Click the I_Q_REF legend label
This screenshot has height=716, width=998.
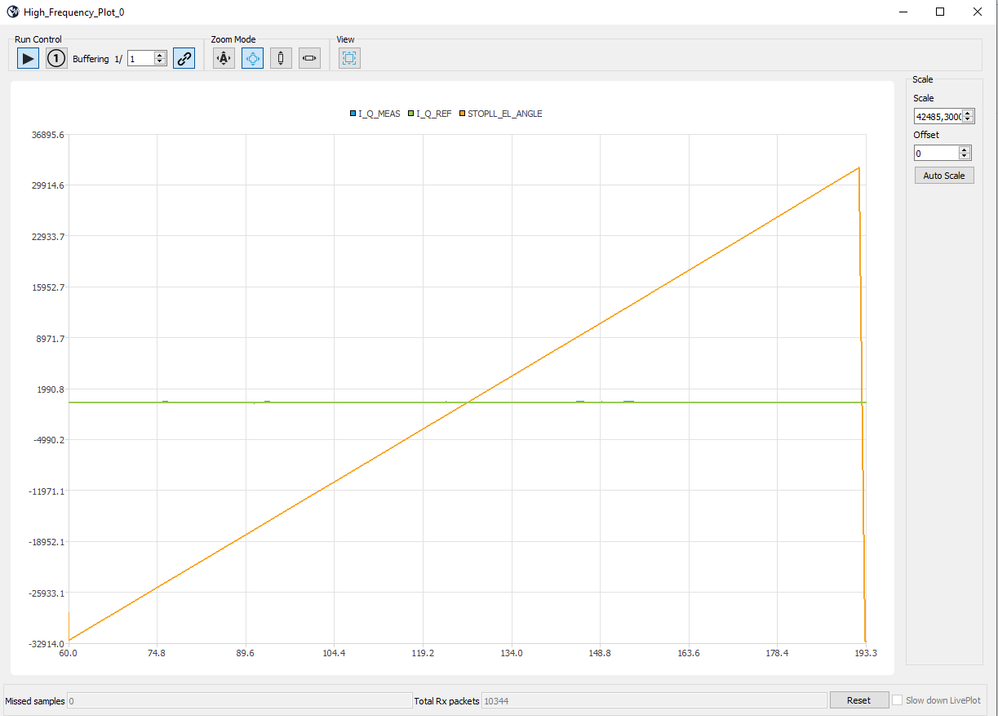tap(434, 113)
